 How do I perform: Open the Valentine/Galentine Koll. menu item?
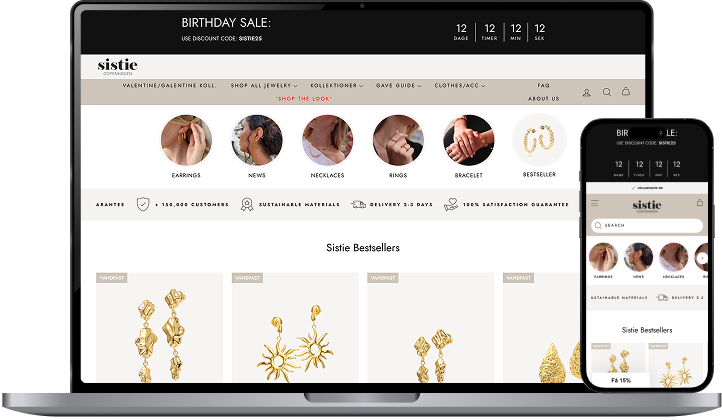click(x=169, y=86)
